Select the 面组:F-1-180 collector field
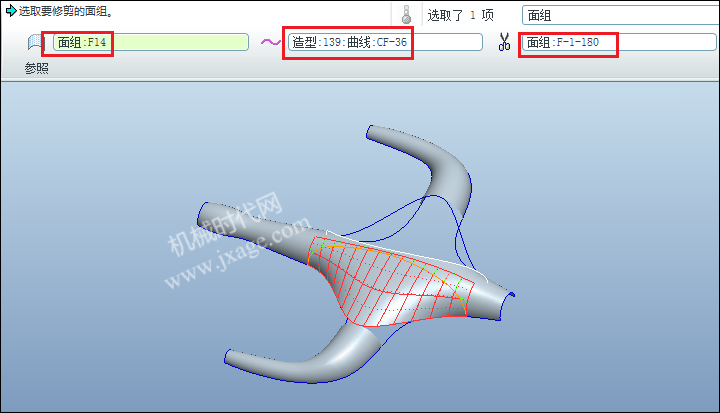Viewport: 720px width, 413px height. (619, 42)
